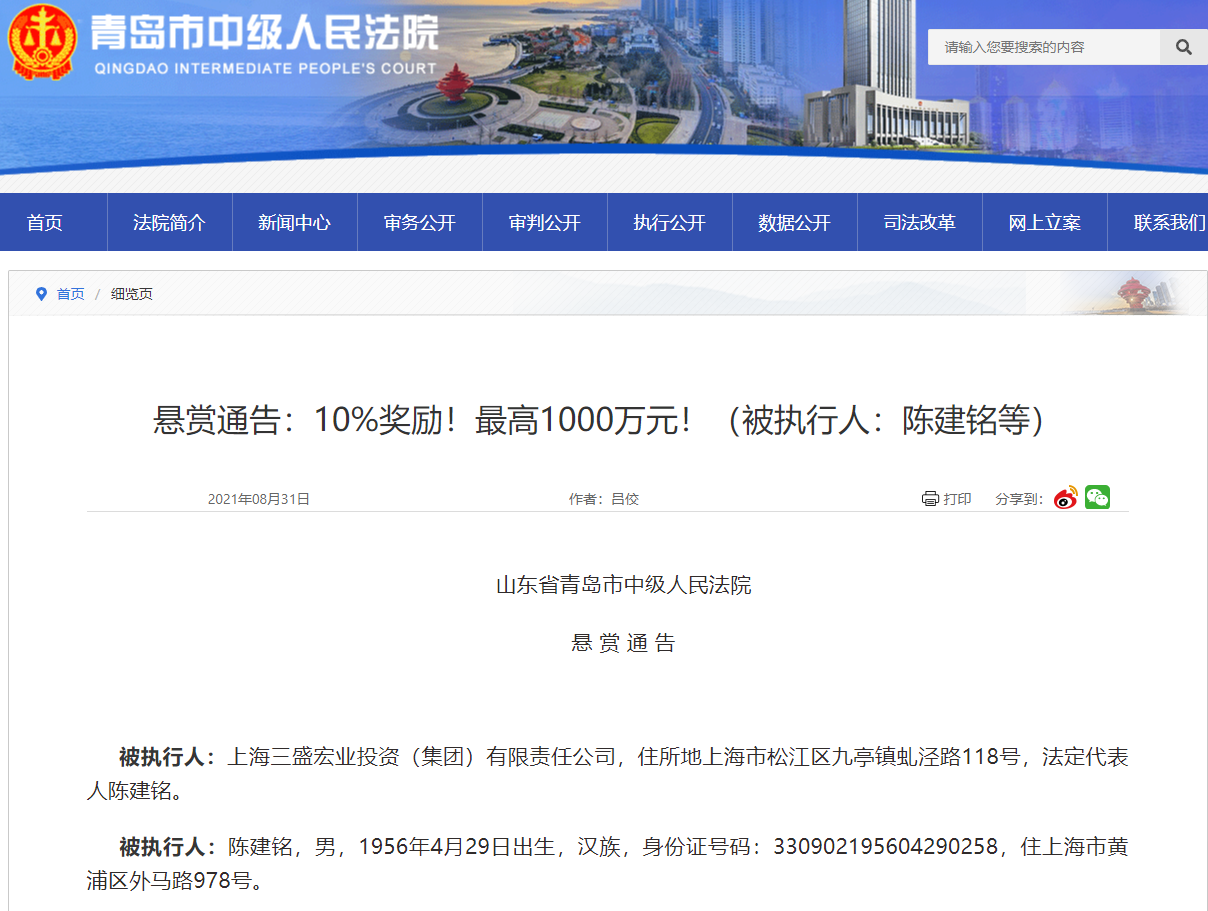
Task: Open 联系我们 menu item
Action: click(x=1158, y=222)
